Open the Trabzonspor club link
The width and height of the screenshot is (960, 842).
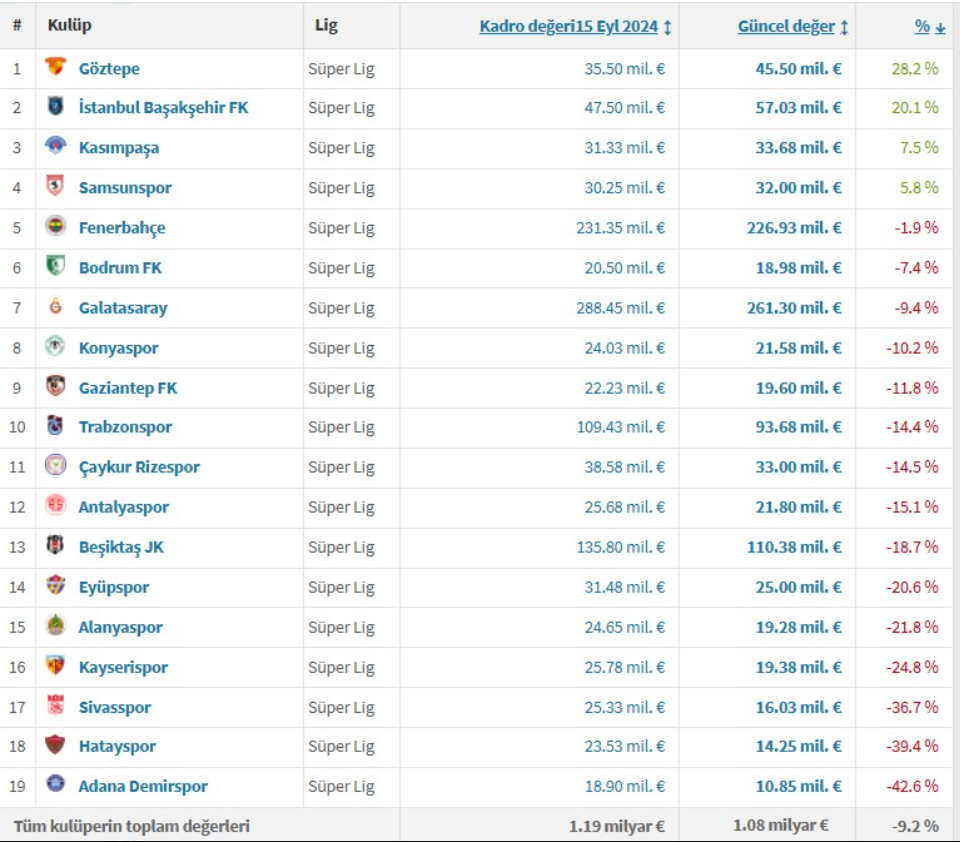(126, 427)
